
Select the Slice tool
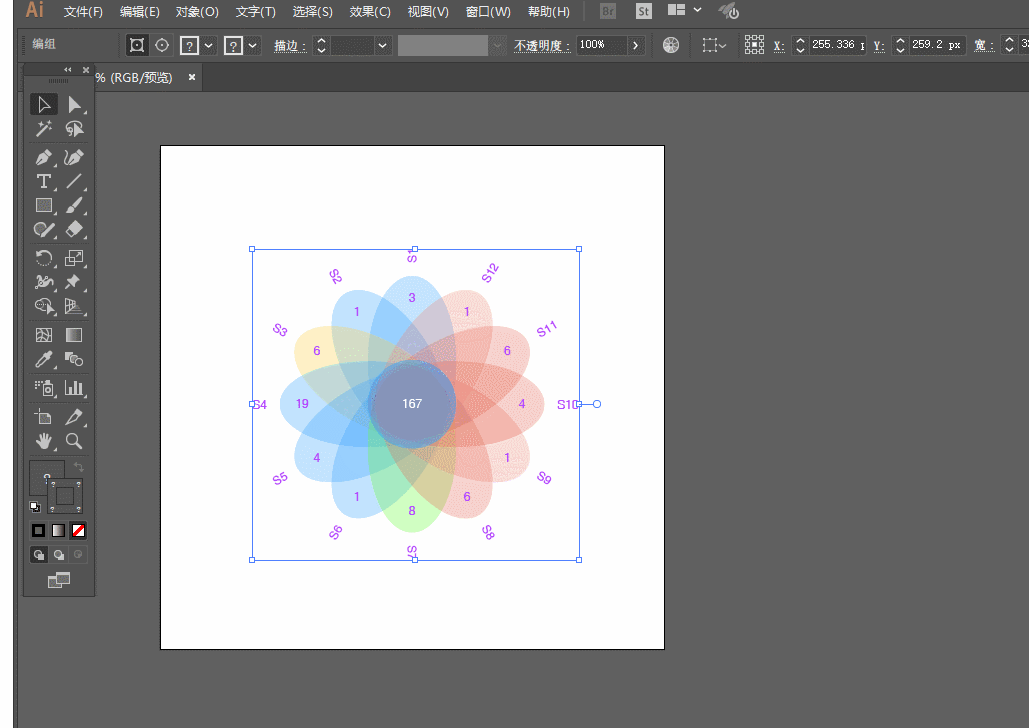tap(74, 417)
